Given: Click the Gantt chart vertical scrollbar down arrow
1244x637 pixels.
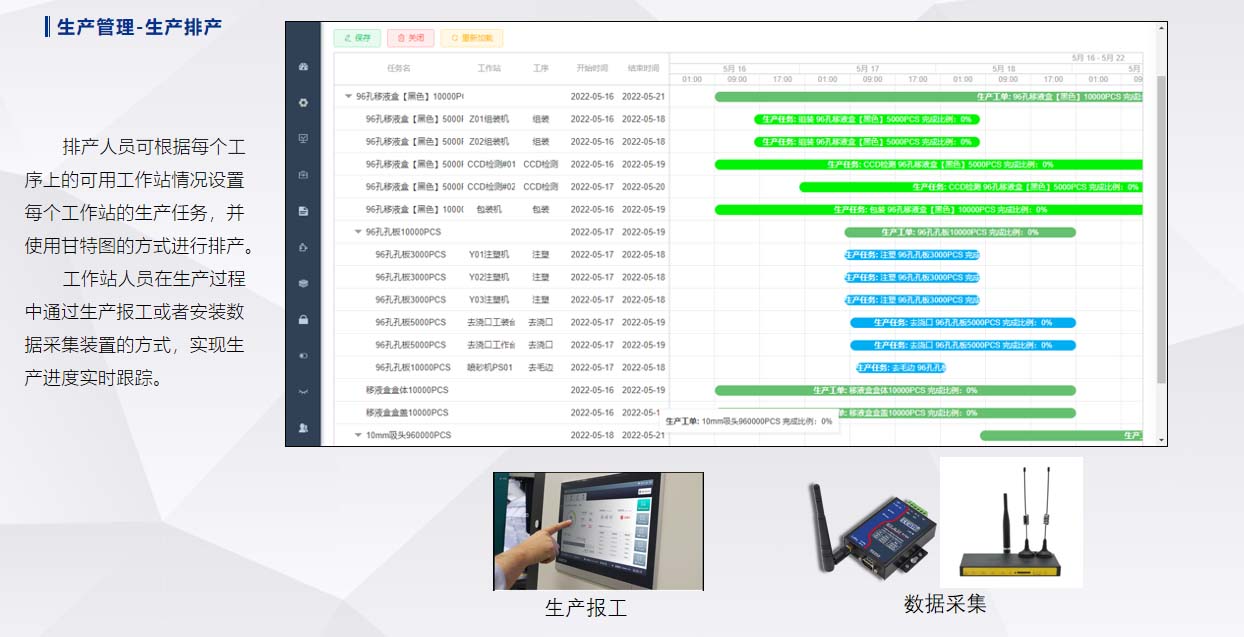Looking at the screenshot, I should 1161,440.
